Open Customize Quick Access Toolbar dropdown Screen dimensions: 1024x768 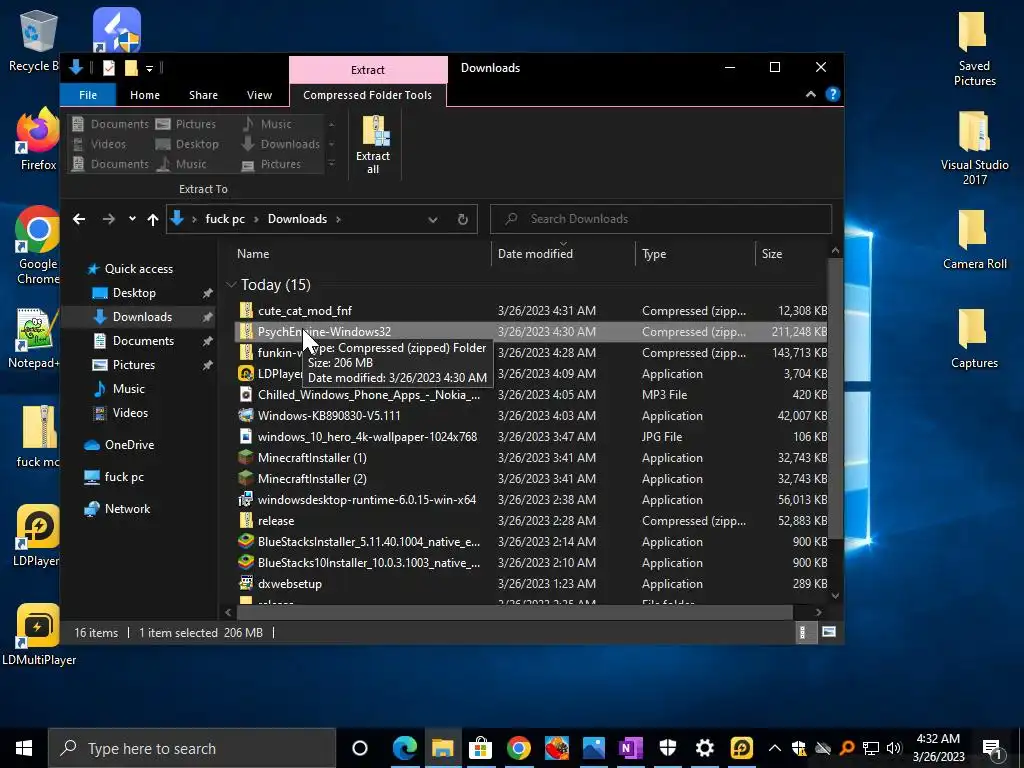point(150,68)
